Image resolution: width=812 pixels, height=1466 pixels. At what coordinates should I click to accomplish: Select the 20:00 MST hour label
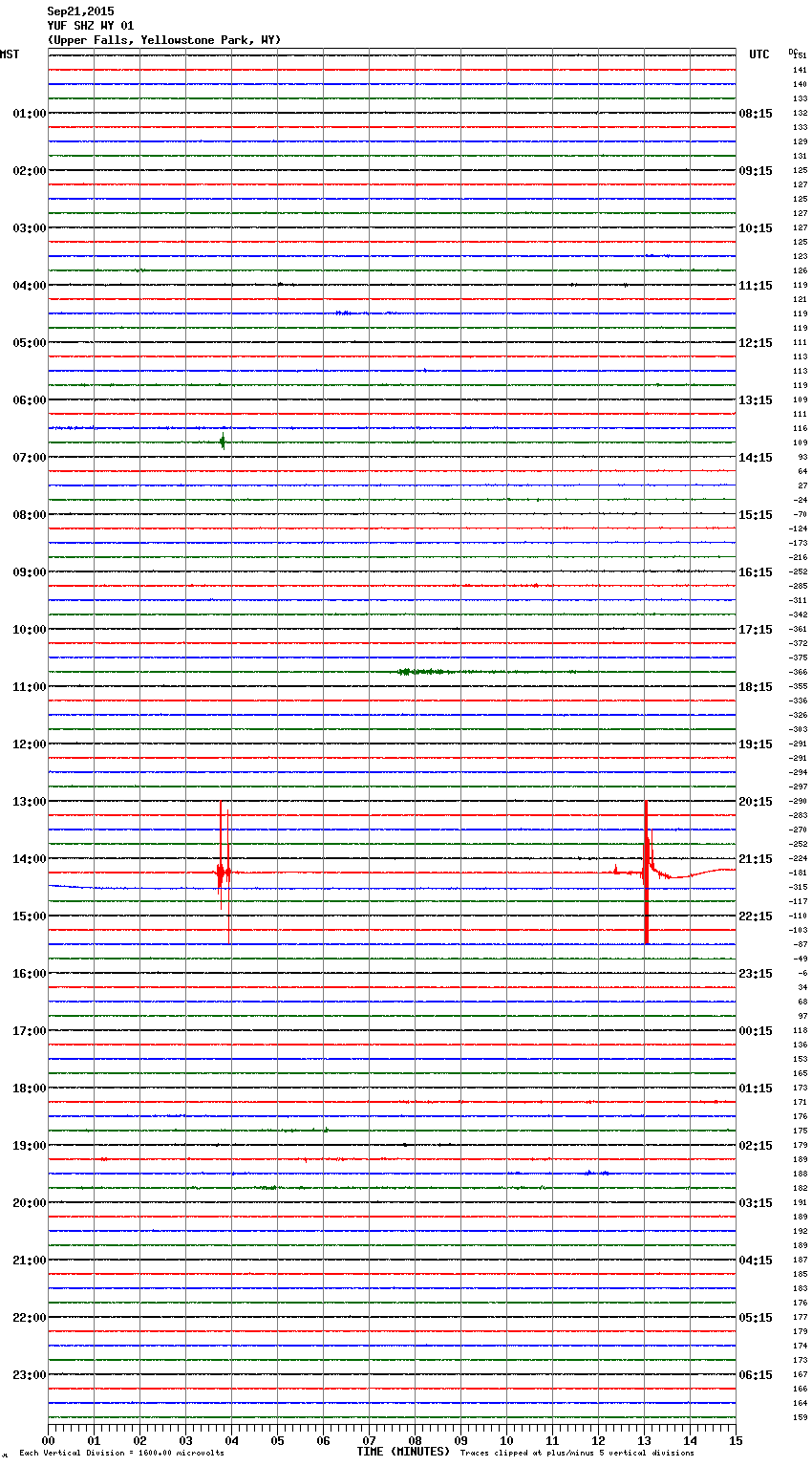point(29,1203)
